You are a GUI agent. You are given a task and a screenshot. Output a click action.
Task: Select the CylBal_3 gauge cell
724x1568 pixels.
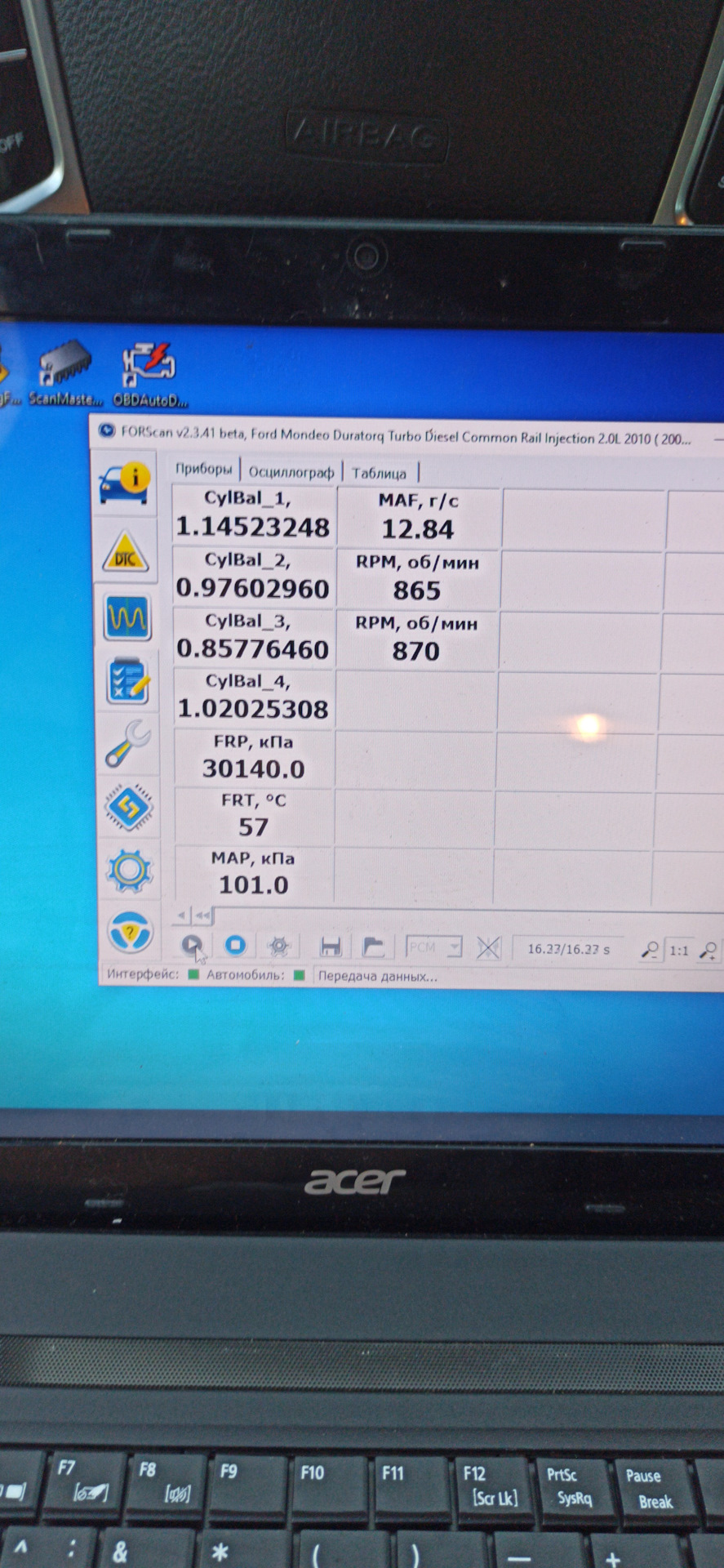pyautogui.click(x=253, y=636)
